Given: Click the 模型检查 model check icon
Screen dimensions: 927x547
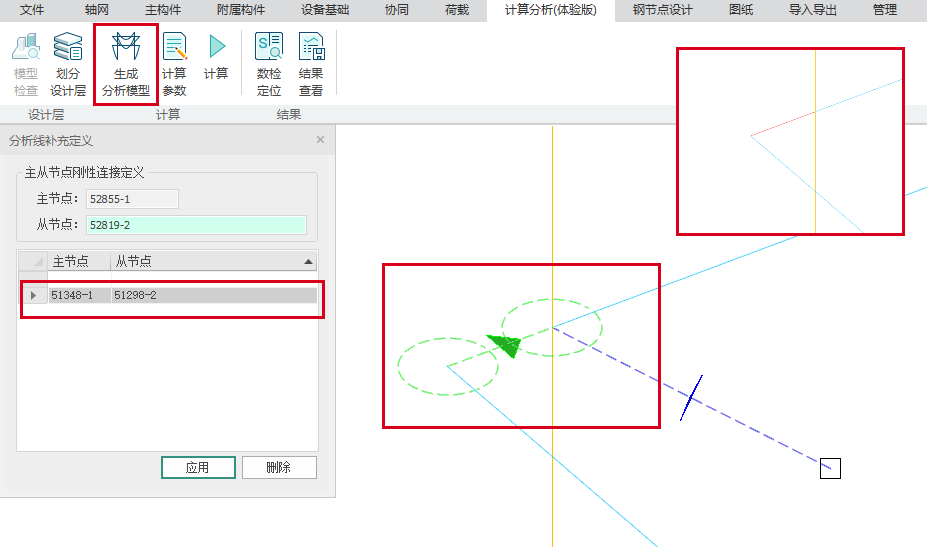Looking at the screenshot, I should point(26,65).
